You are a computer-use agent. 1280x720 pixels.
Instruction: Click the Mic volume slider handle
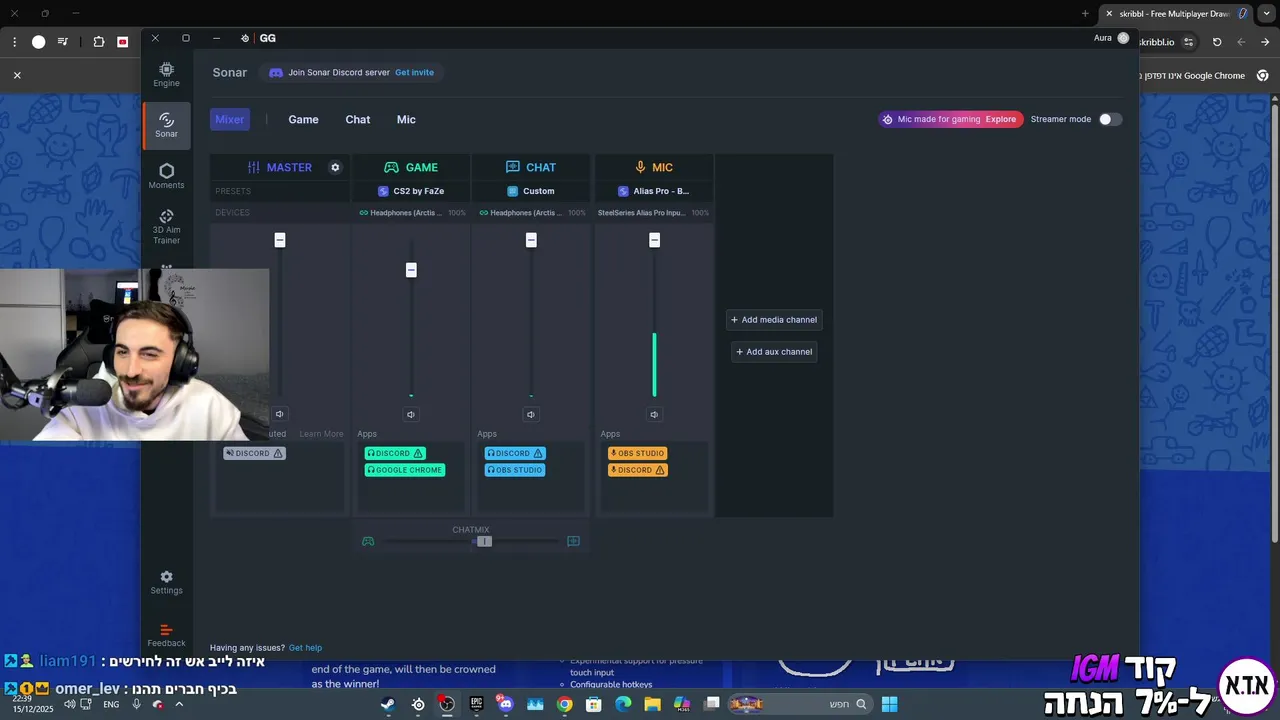[x=654, y=240]
